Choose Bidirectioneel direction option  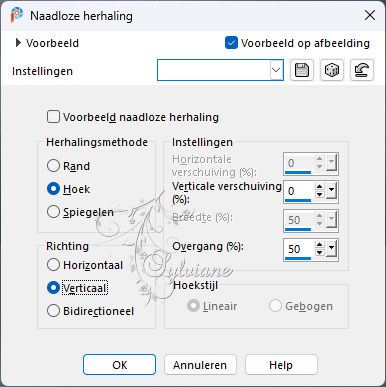53,311
